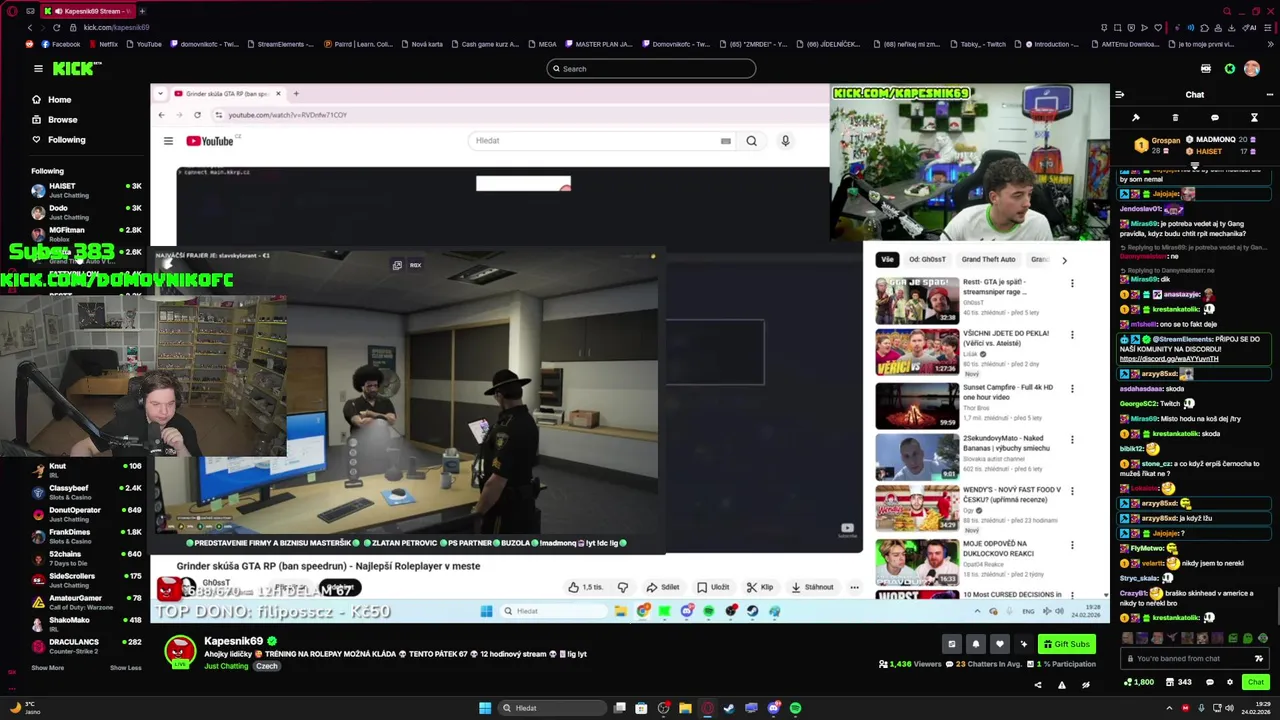
Task: Collapse list with Show Less
Action: click(125, 668)
